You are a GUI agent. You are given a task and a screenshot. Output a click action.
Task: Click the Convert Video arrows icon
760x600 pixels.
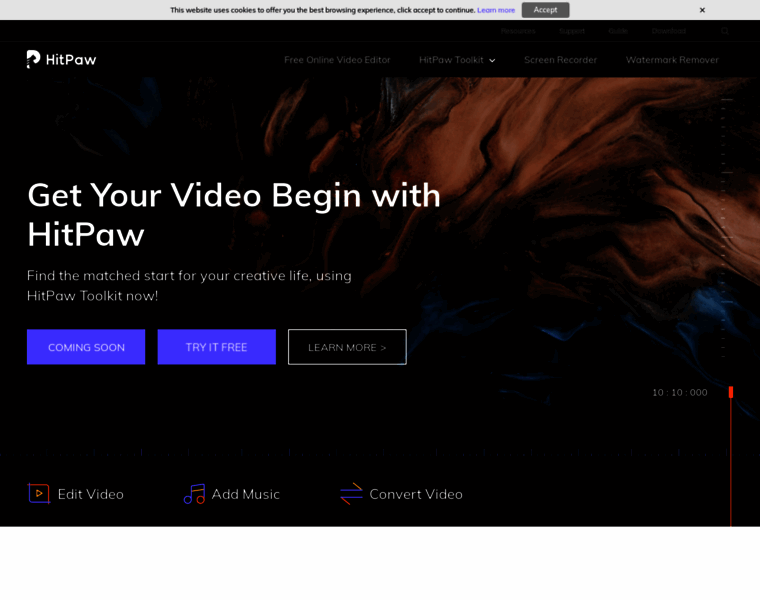351,494
